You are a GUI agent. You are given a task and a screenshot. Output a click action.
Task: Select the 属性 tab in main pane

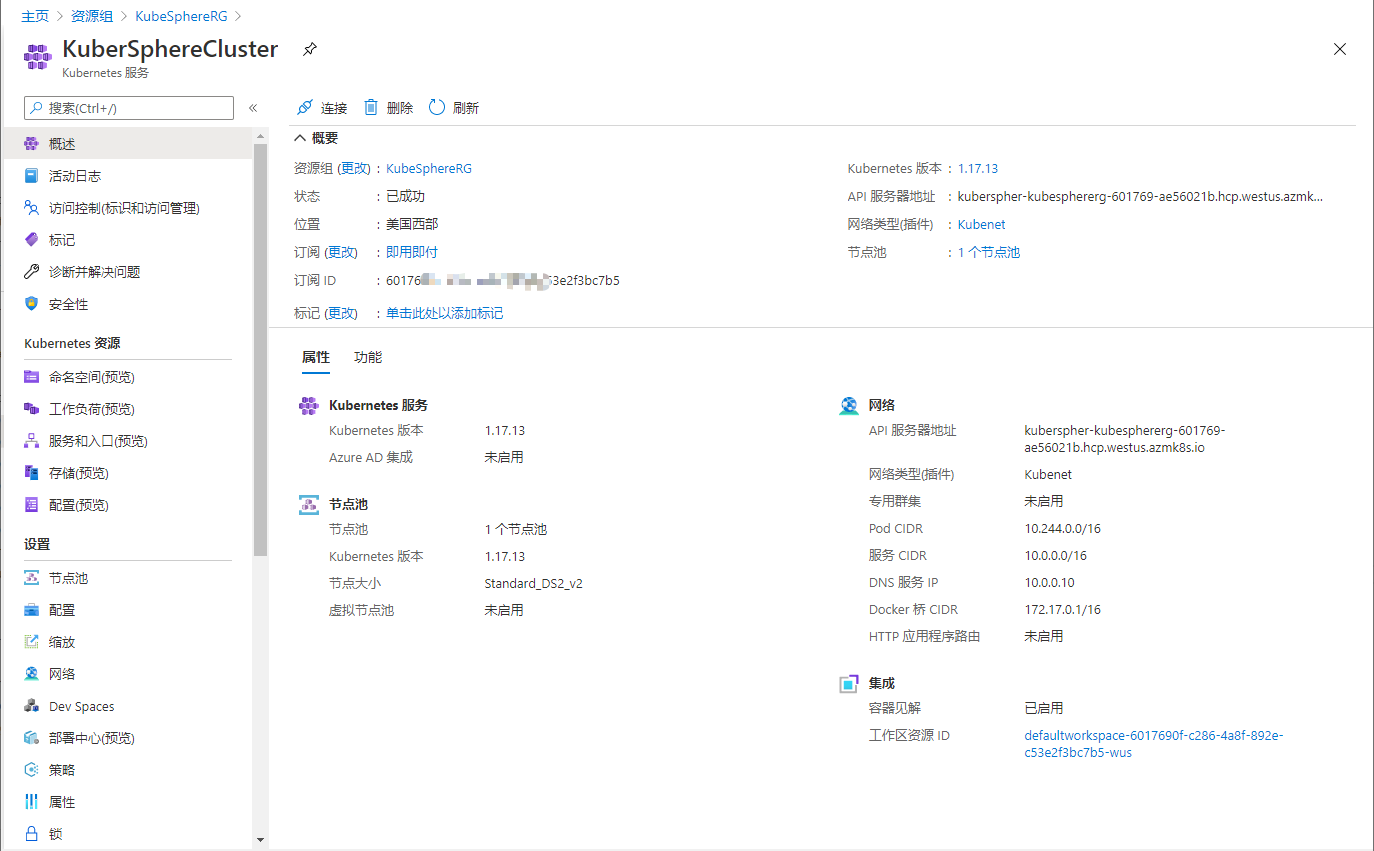(316, 357)
